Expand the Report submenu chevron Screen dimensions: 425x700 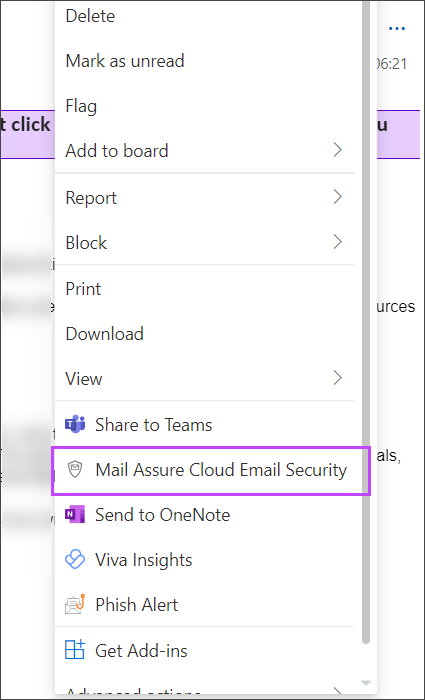coord(338,197)
